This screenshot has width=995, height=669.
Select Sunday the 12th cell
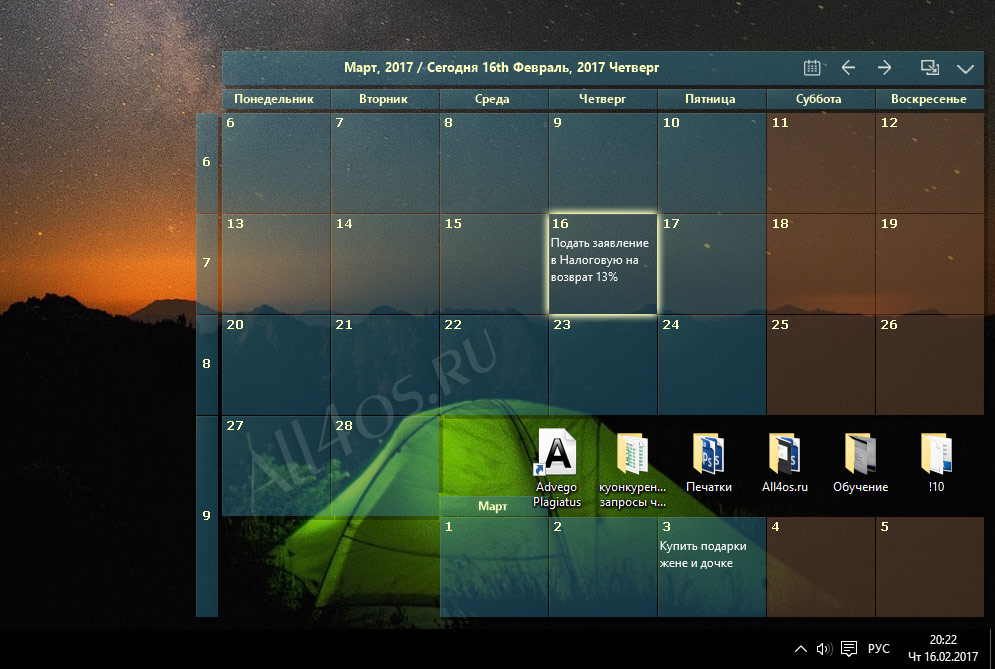[x=930, y=162]
